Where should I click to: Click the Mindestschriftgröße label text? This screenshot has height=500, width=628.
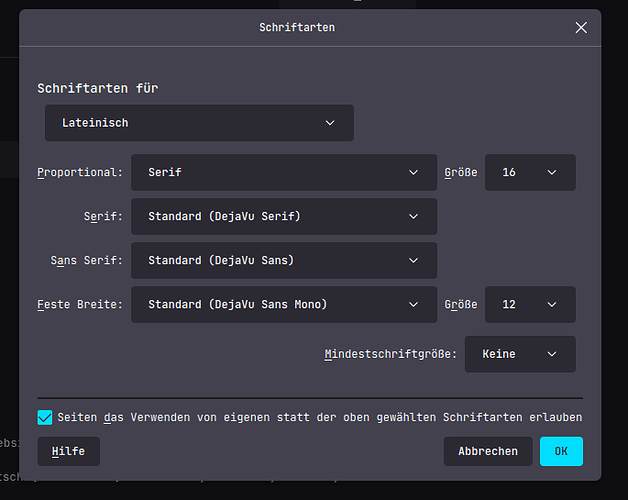tap(391, 354)
